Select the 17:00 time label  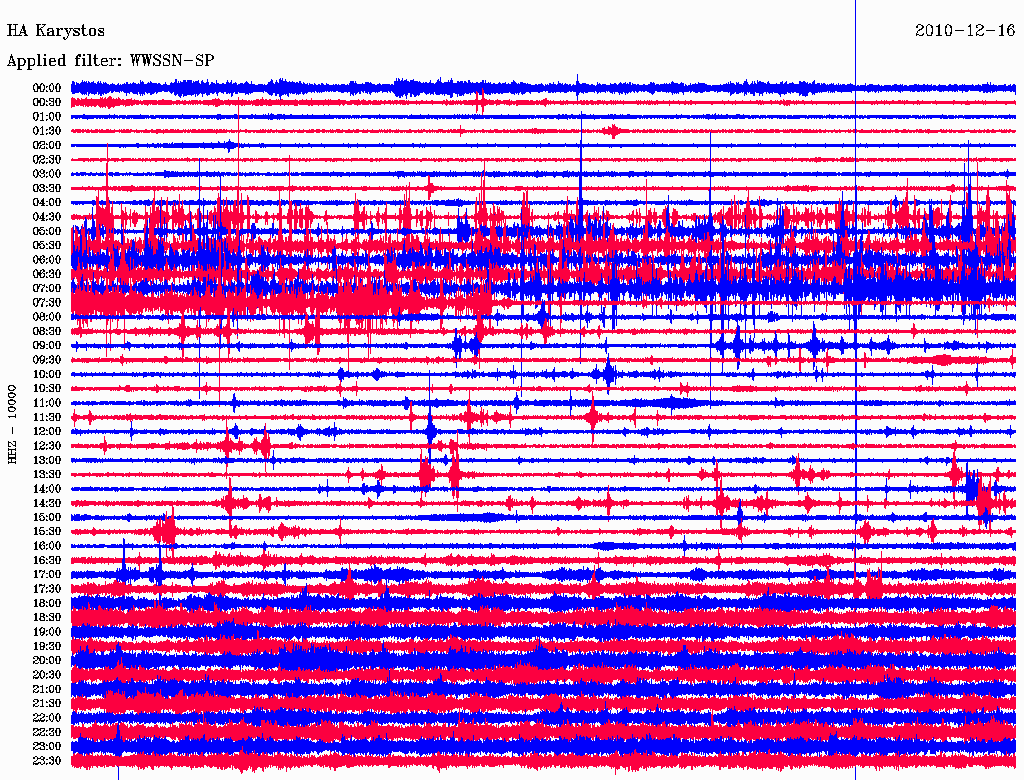tap(46, 575)
